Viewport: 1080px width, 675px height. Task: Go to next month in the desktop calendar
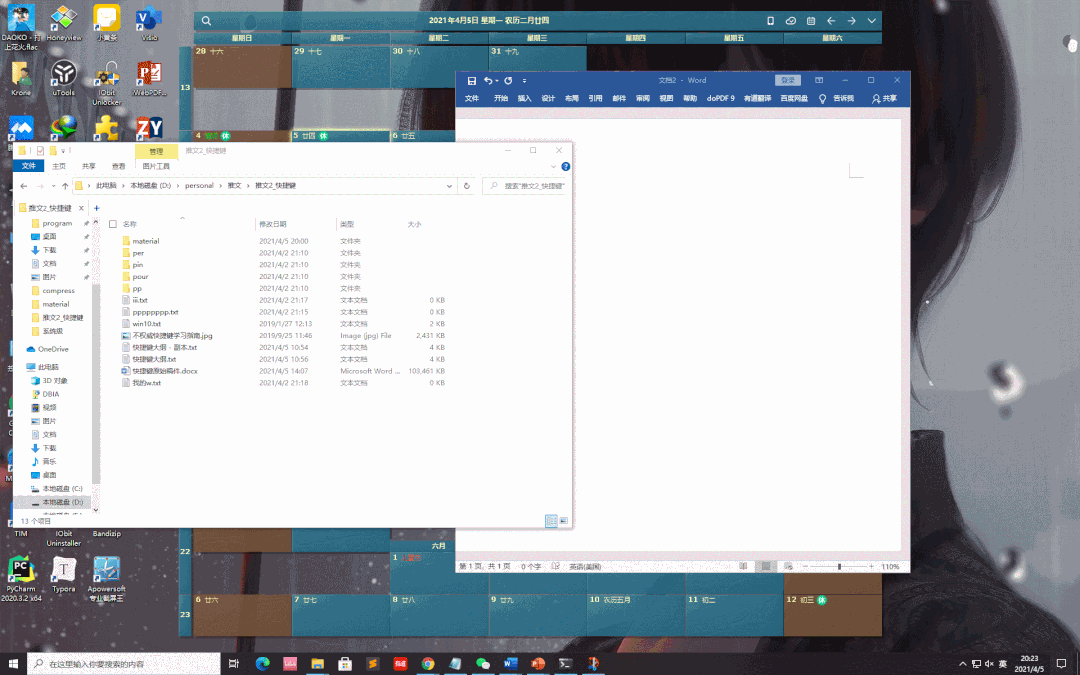(851, 21)
